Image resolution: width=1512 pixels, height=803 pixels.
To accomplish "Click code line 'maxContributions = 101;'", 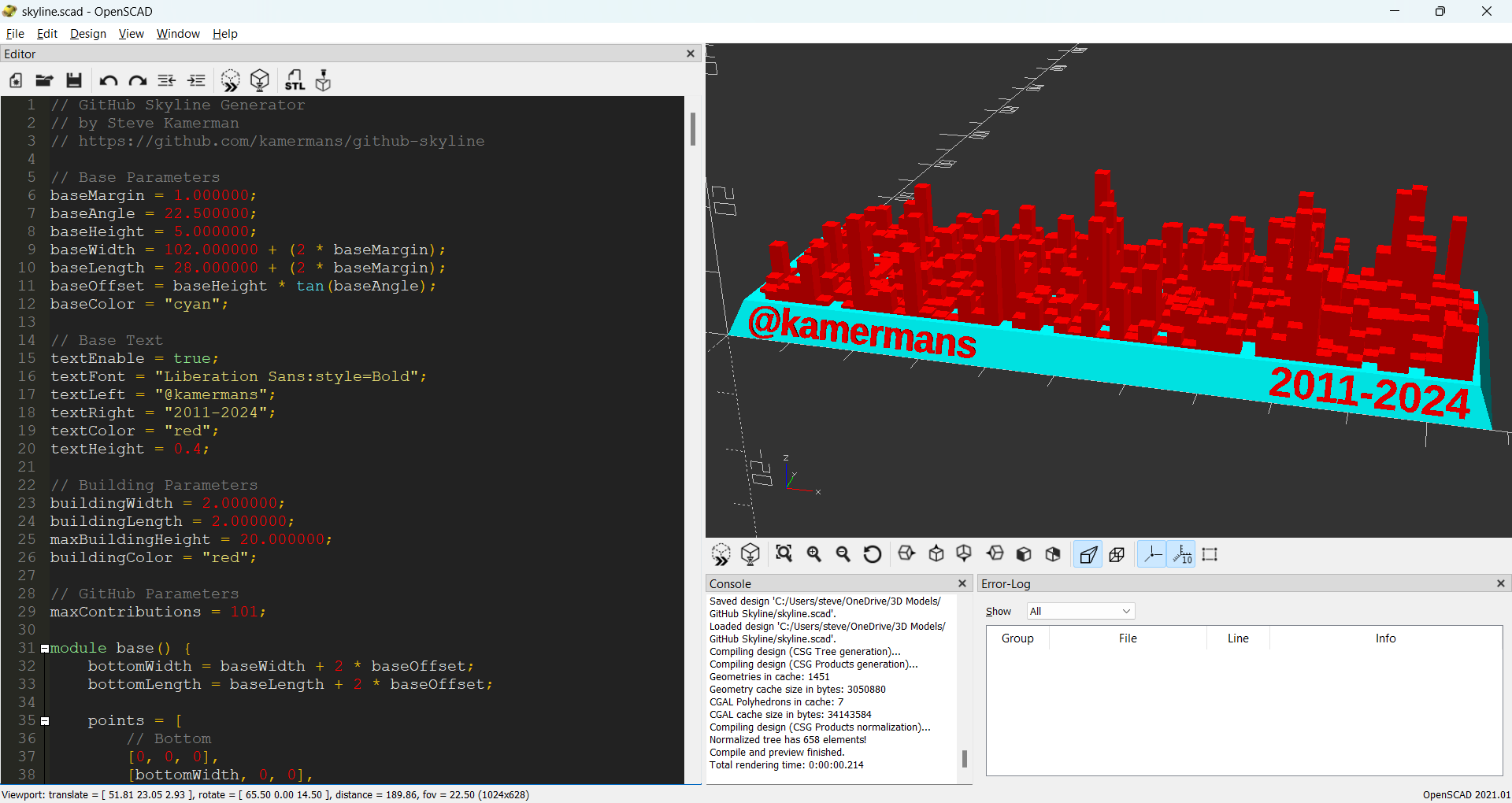I will pos(158,612).
